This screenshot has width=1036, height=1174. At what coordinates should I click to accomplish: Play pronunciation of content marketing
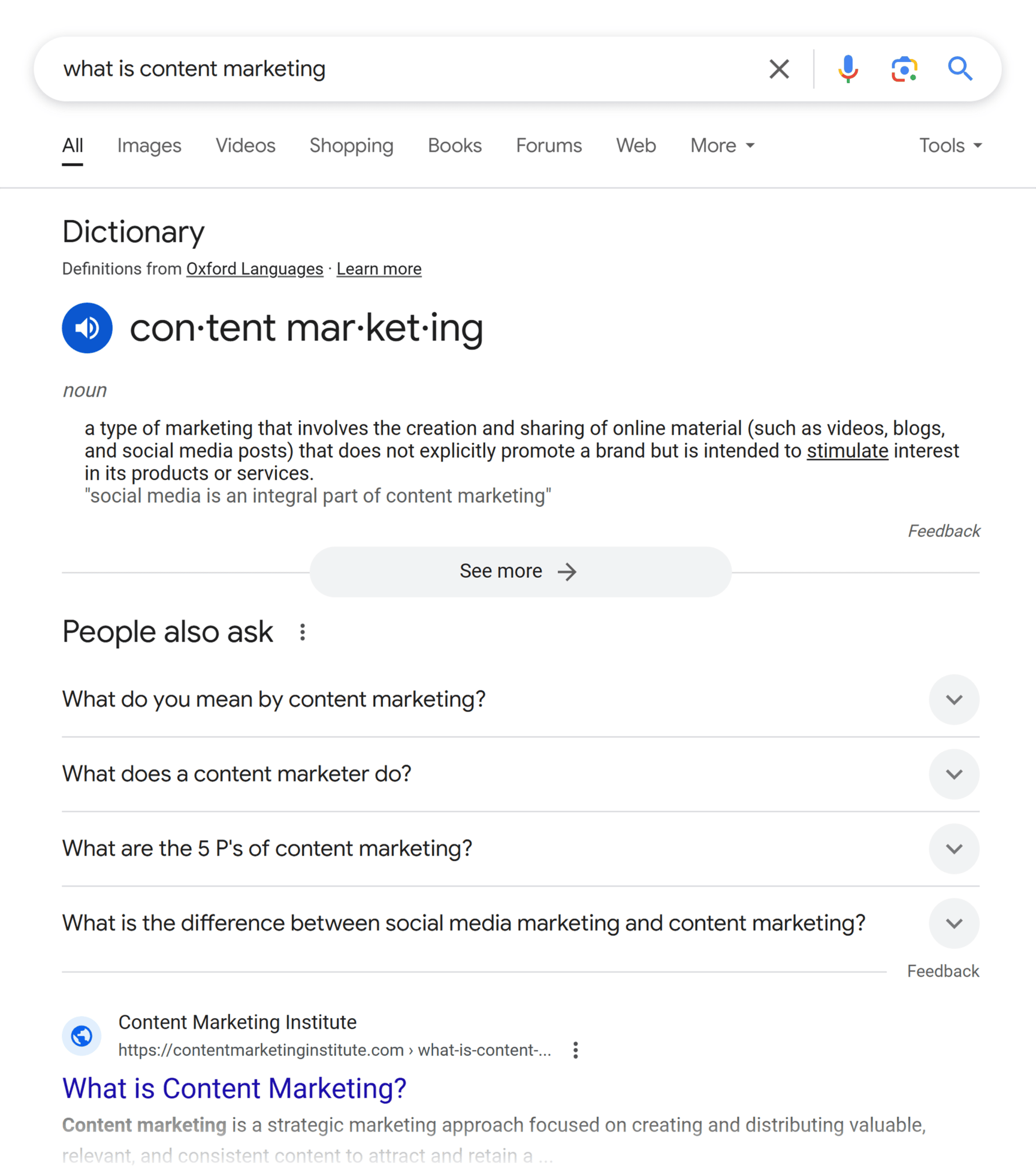[x=87, y=327]
